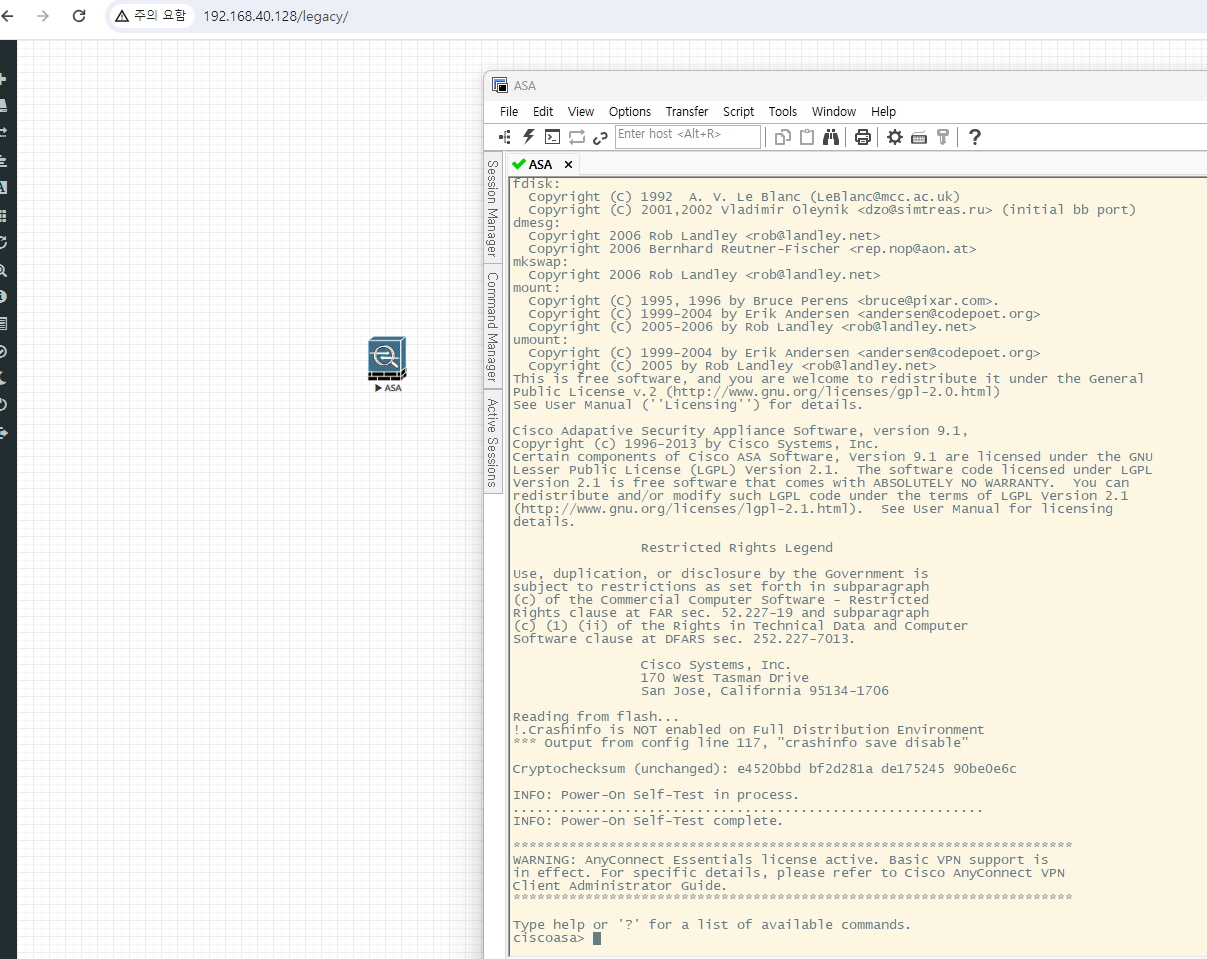Click the 'Cryptochecksum (unchanged)' line

pyautogui.click(x=765, y=769)
